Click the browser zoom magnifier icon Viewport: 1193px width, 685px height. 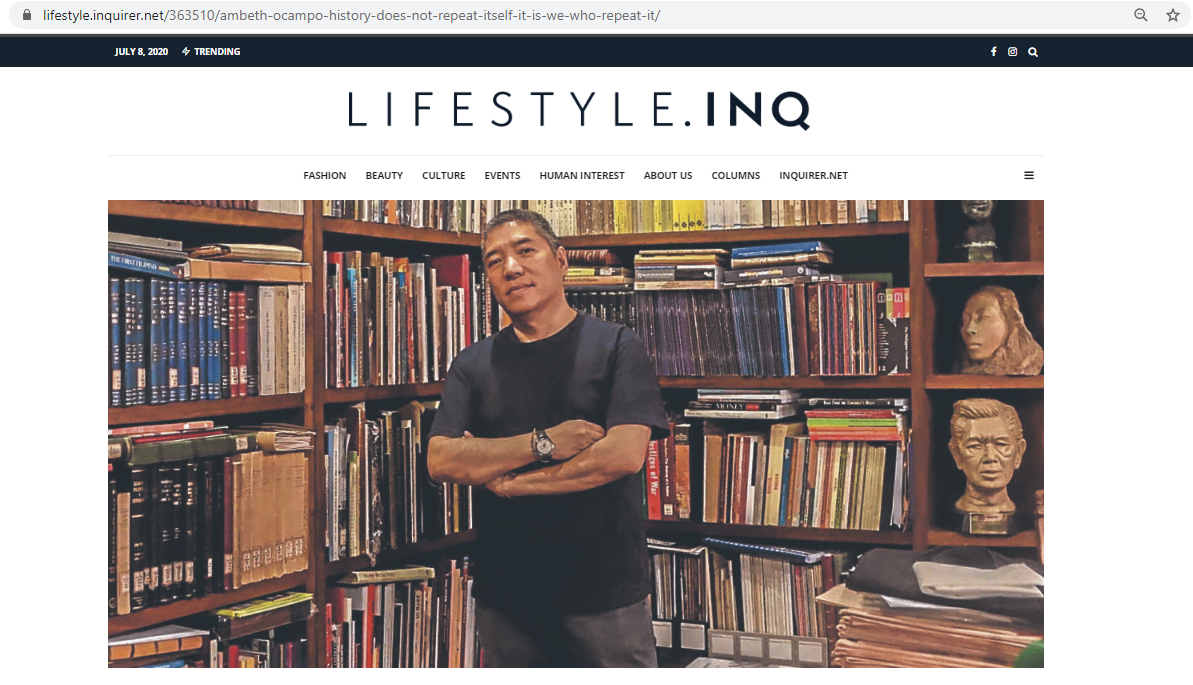point(1141,15)
